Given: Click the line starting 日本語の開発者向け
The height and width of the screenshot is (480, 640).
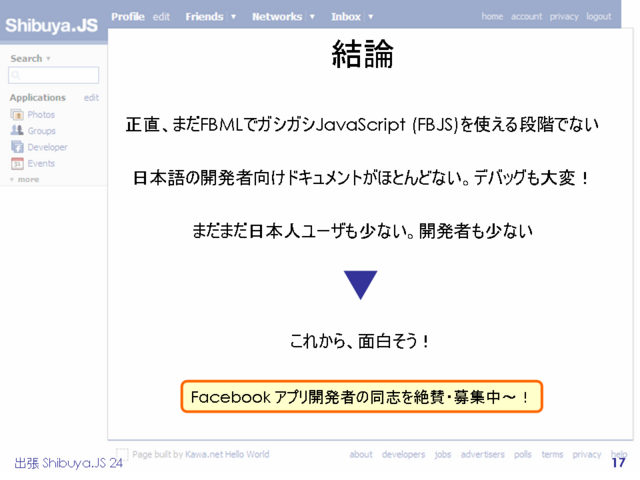Looking at the screenshot, I should [x=362, y=178].
